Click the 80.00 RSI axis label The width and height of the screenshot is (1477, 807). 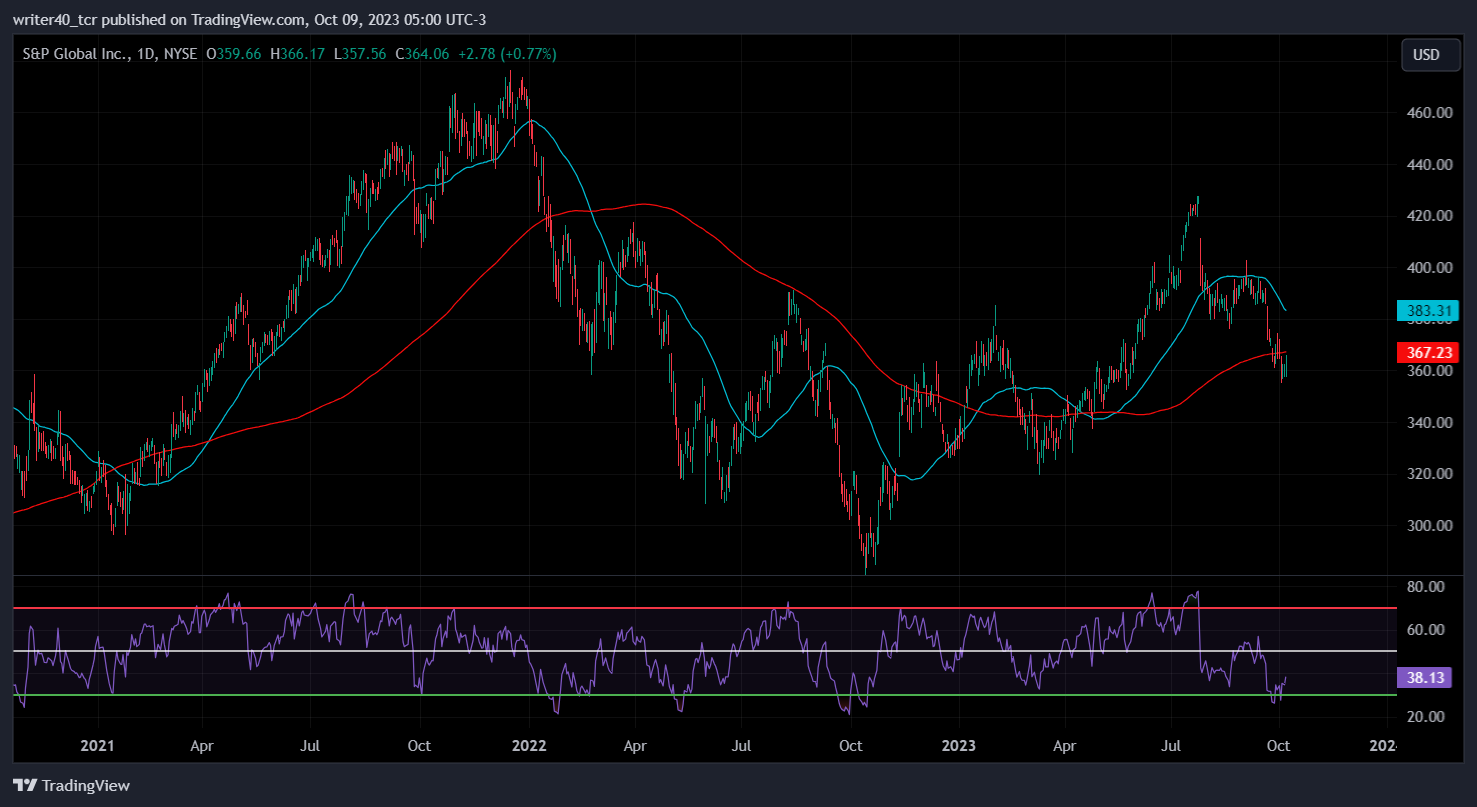point(1425,586)
